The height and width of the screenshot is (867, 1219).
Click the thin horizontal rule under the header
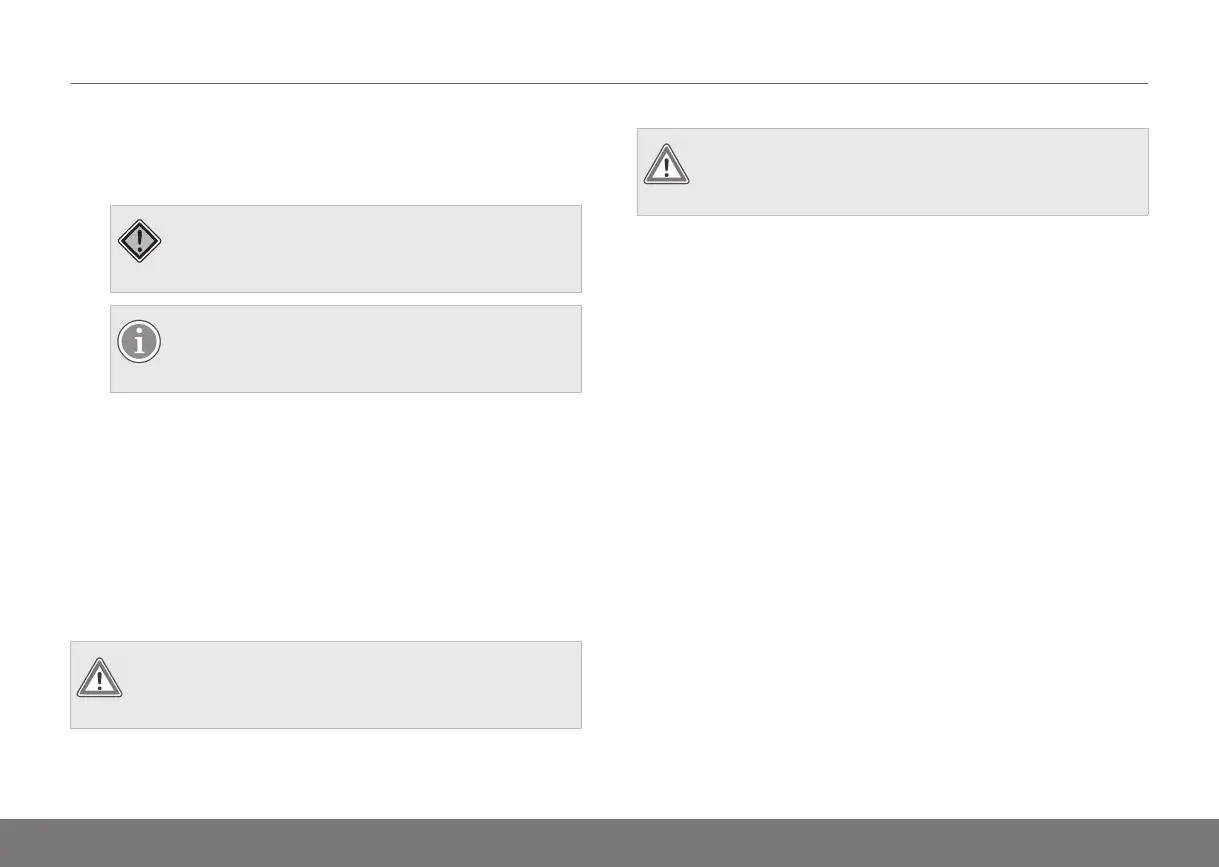[x=609, y=84]
